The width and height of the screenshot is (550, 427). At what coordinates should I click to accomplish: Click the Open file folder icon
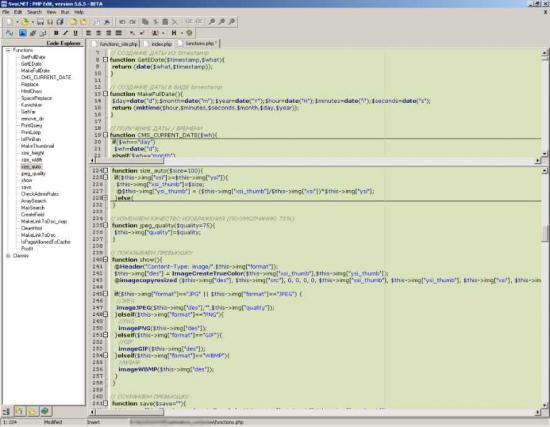[x=25, y=22]
